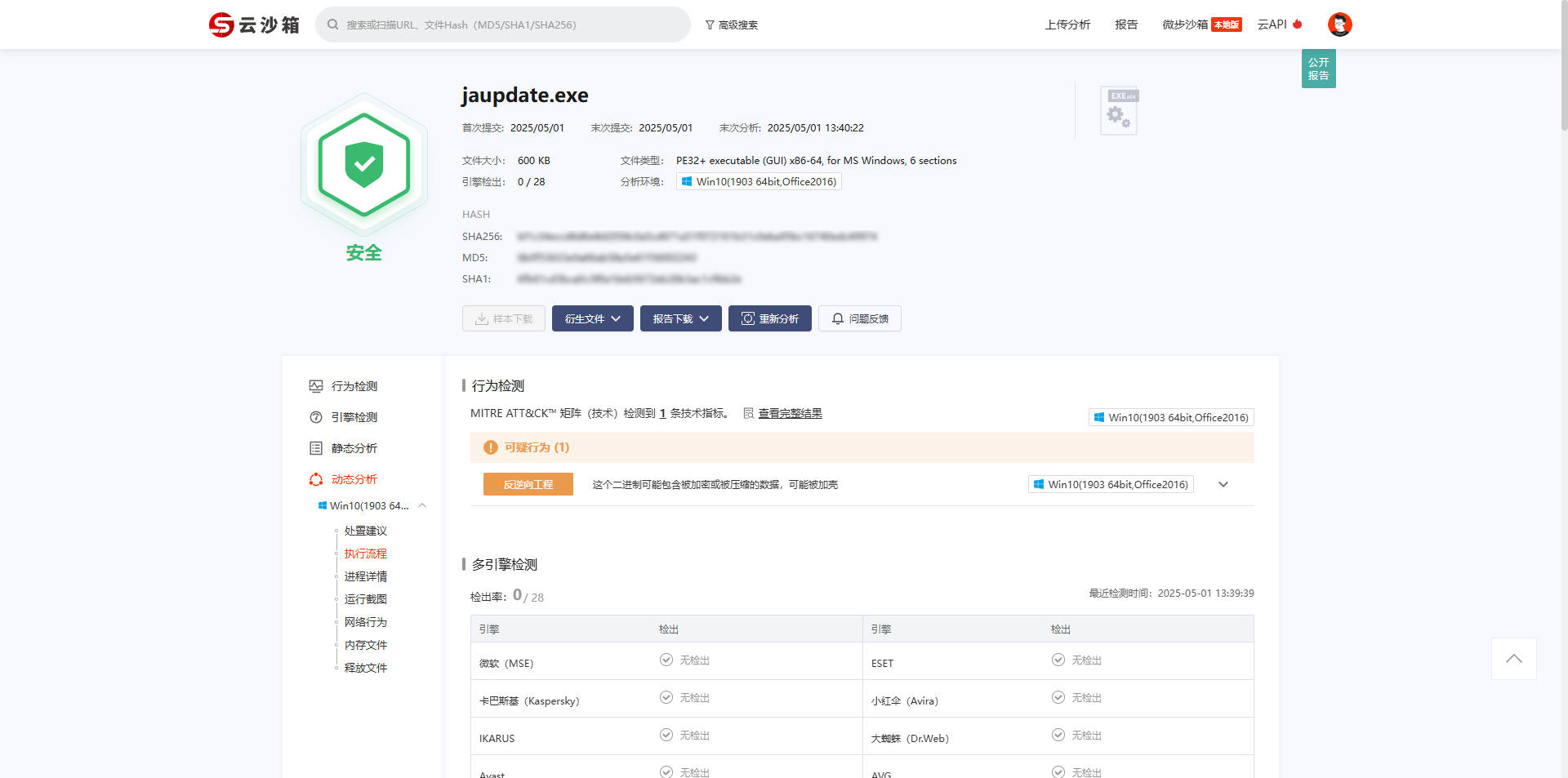Click the 云沙箱 logo in header
Image resolution: width=1568 pixels, height=778 pixels.
click(x=254, y=24)
